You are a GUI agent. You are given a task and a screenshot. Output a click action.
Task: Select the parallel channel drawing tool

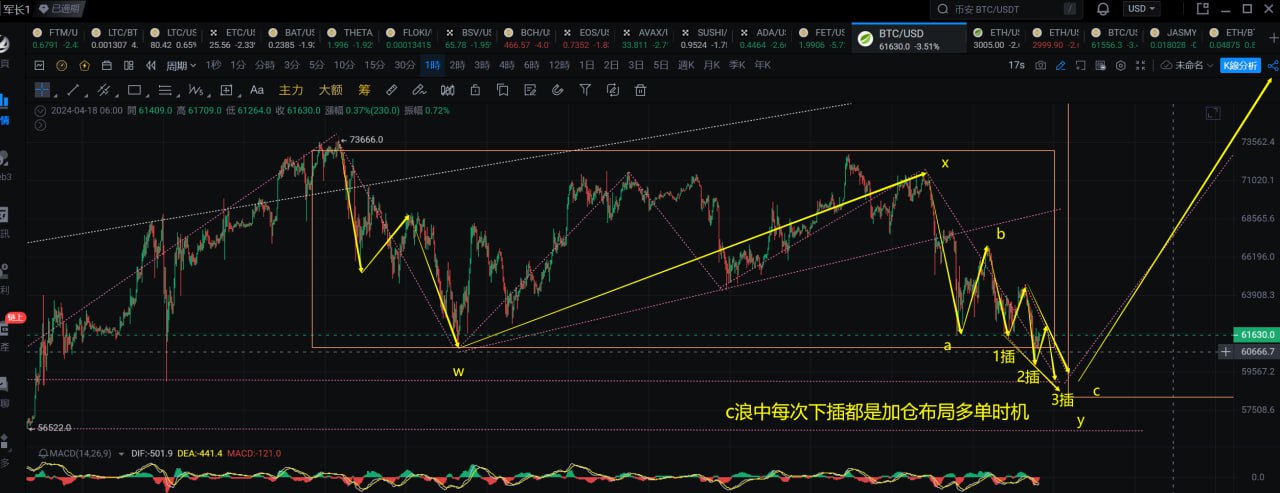tap(104, 89)
